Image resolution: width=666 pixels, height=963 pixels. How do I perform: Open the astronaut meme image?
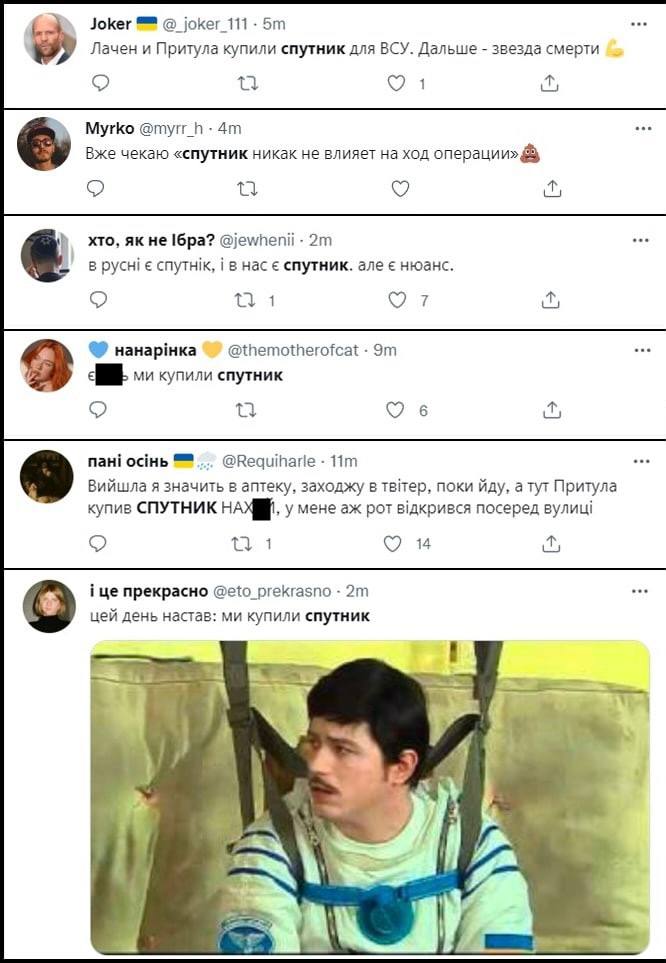pos(370,796)
